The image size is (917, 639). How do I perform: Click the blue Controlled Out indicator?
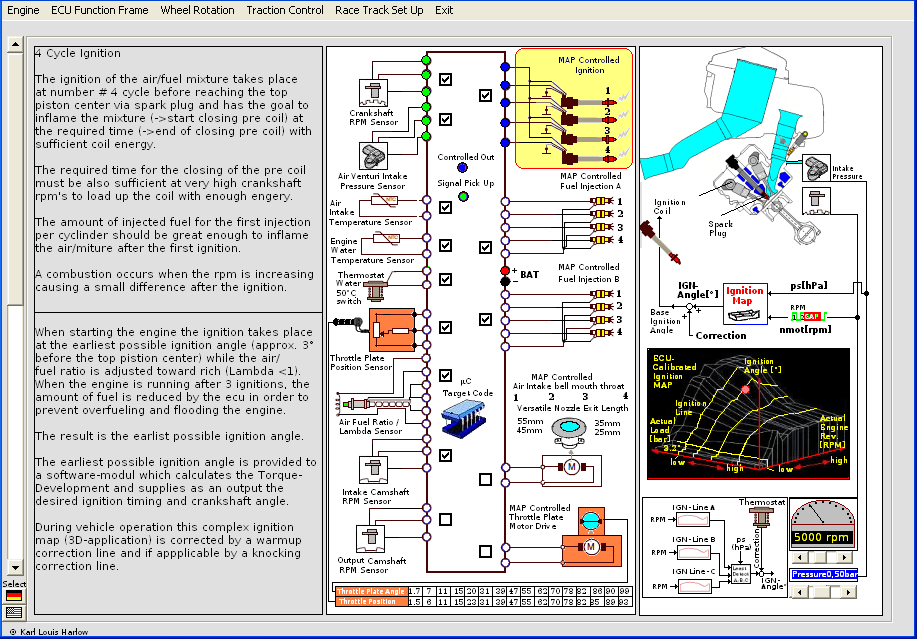(x=463, y=168)
